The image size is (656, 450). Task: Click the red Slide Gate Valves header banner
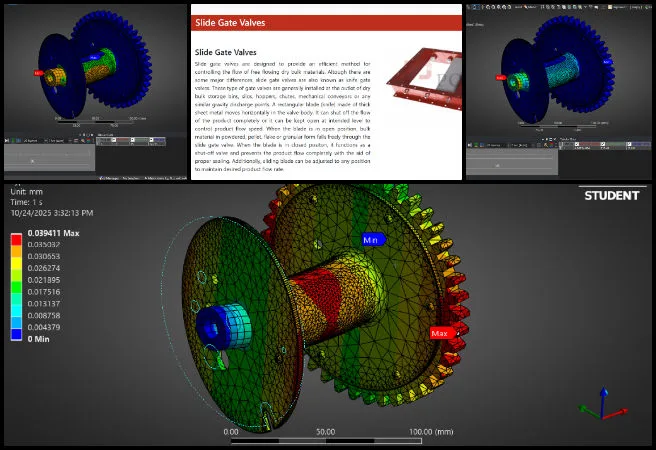coord(326,21)
